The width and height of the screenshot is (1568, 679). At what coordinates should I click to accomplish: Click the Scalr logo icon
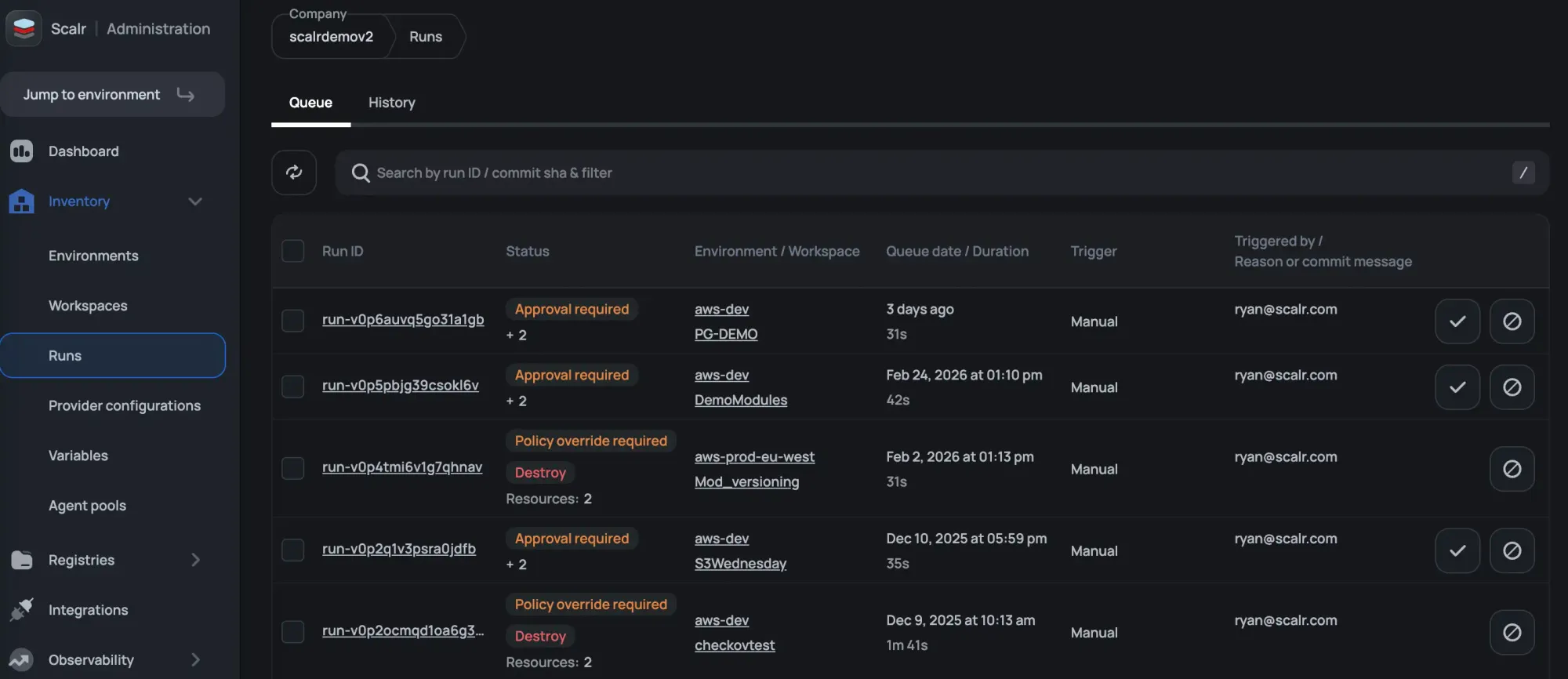pyautogui.click(x=24, y=29)
